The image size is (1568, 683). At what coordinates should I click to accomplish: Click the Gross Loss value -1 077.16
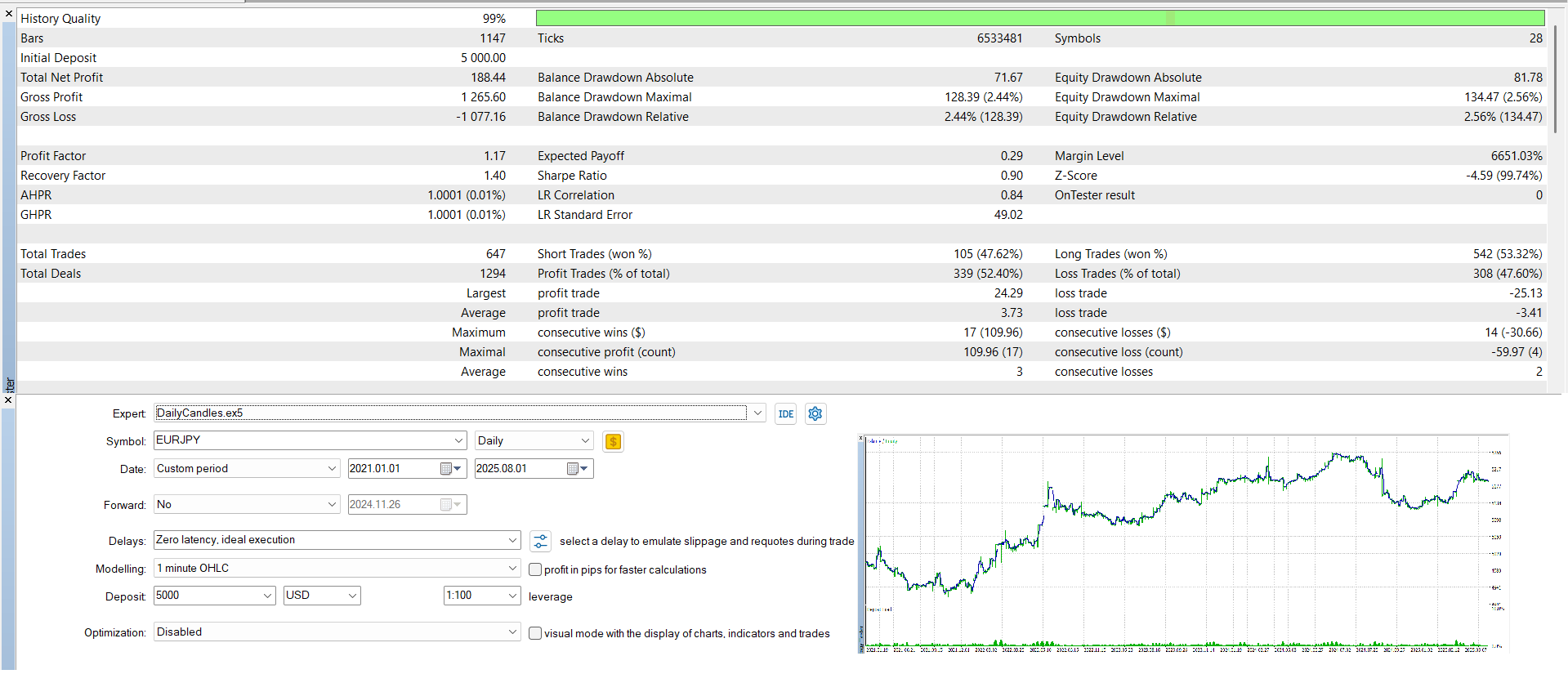(x=480, y=117)
